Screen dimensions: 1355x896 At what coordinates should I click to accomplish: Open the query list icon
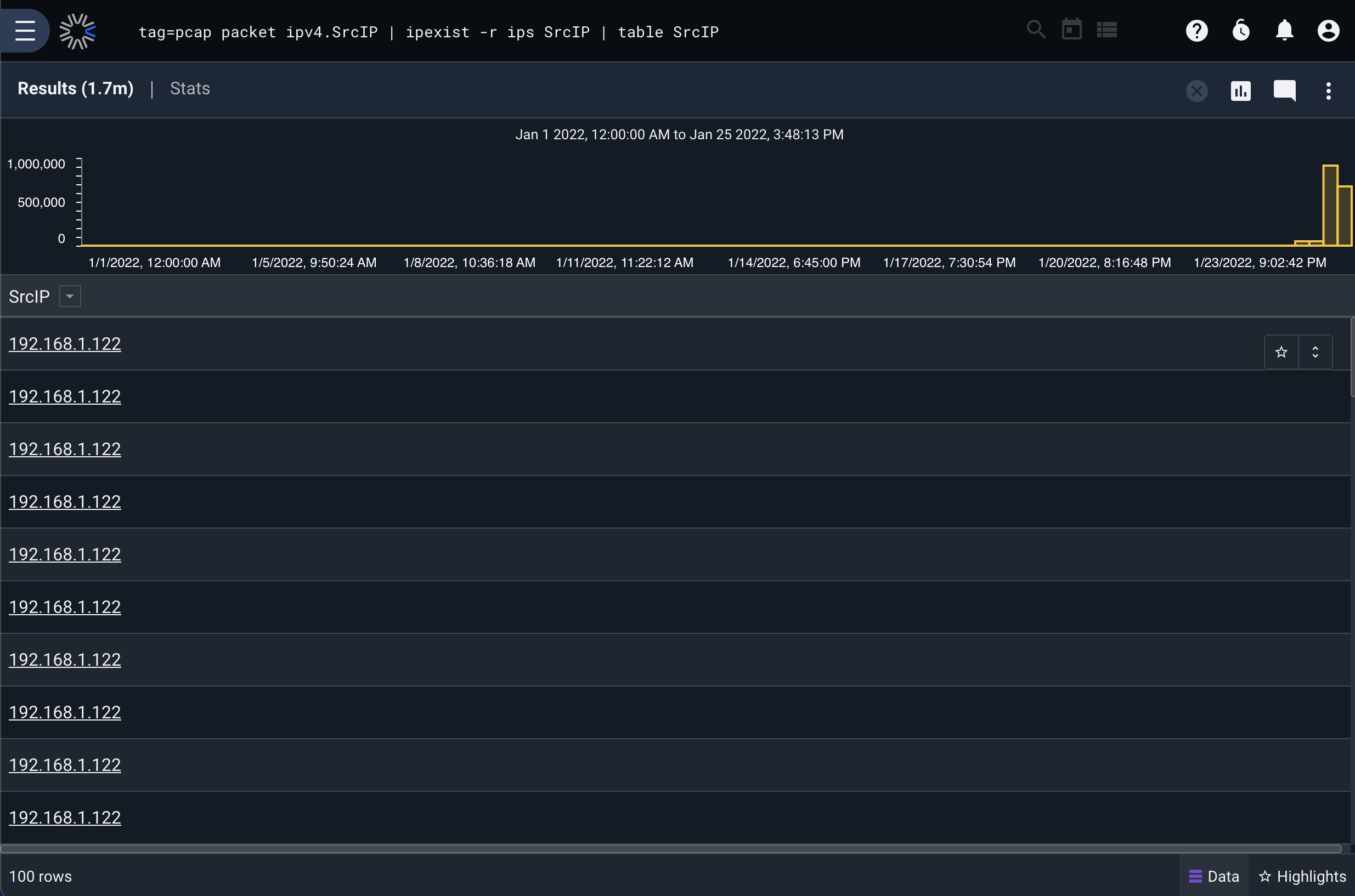tap(1107, 30)
